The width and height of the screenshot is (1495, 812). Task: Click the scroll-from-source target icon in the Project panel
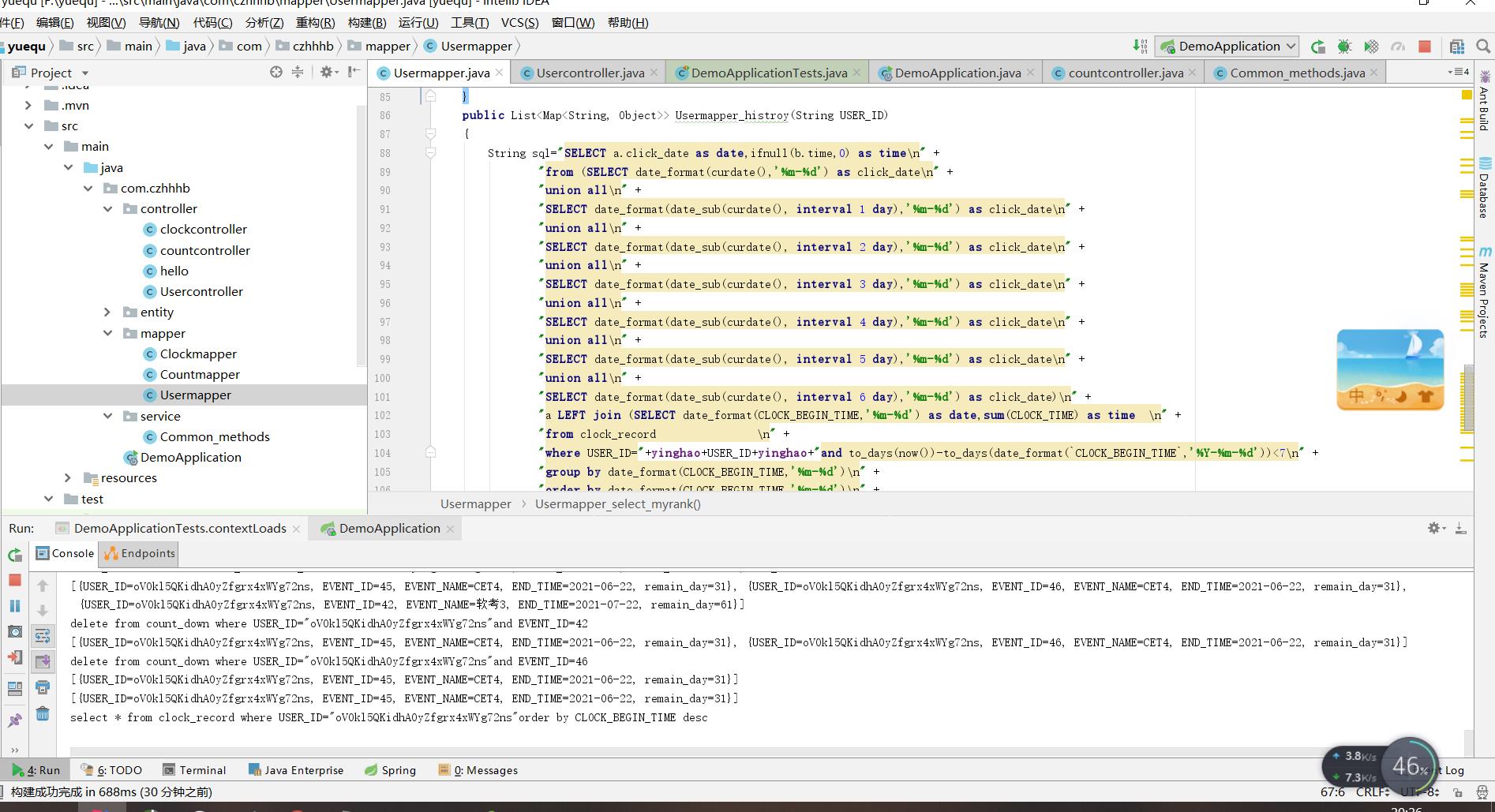(x=276, y=72)
